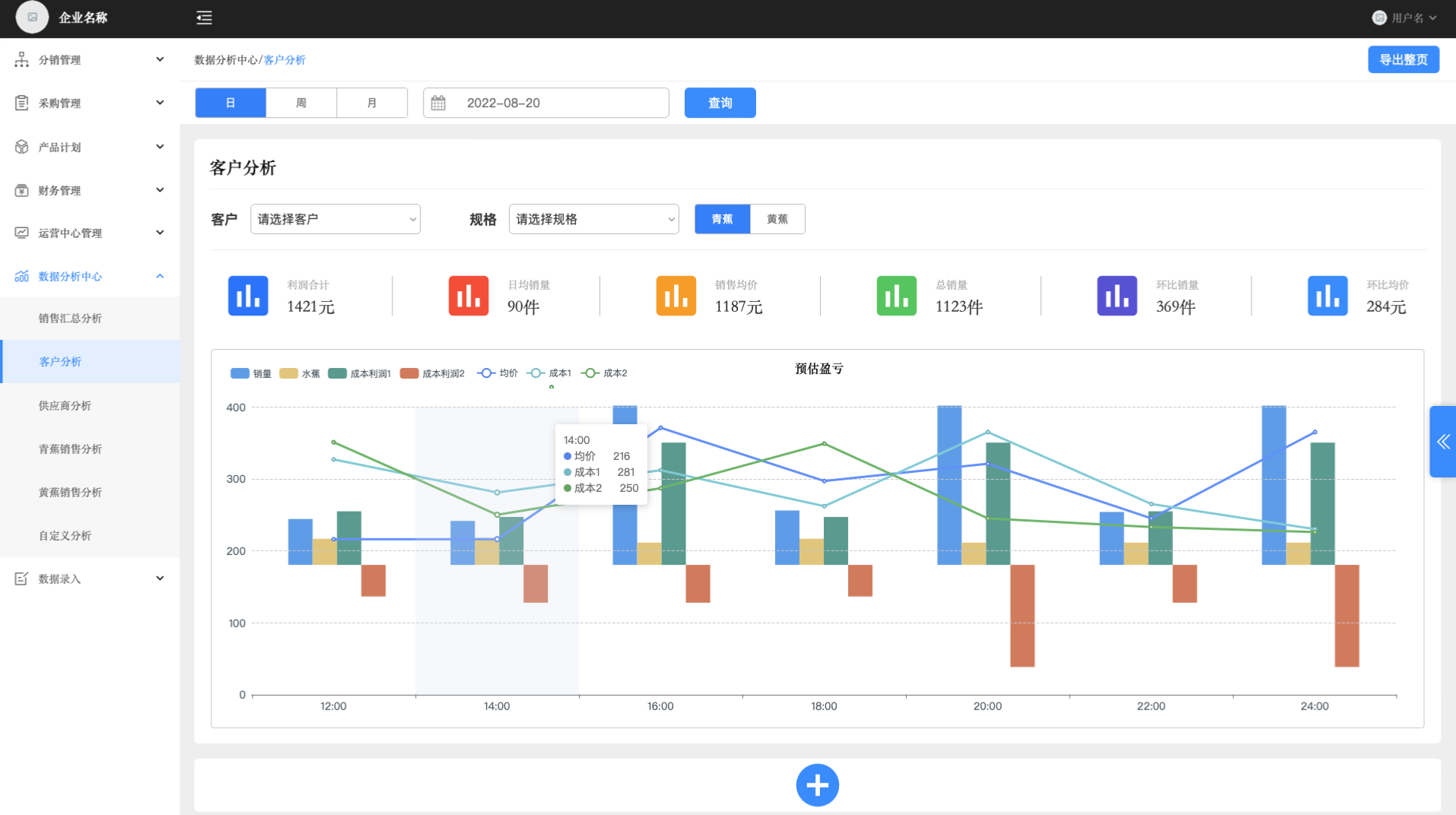Toggle 成本利润2 series in legend
Viewport: 1456px width, 815px height.
pos(432,373)
